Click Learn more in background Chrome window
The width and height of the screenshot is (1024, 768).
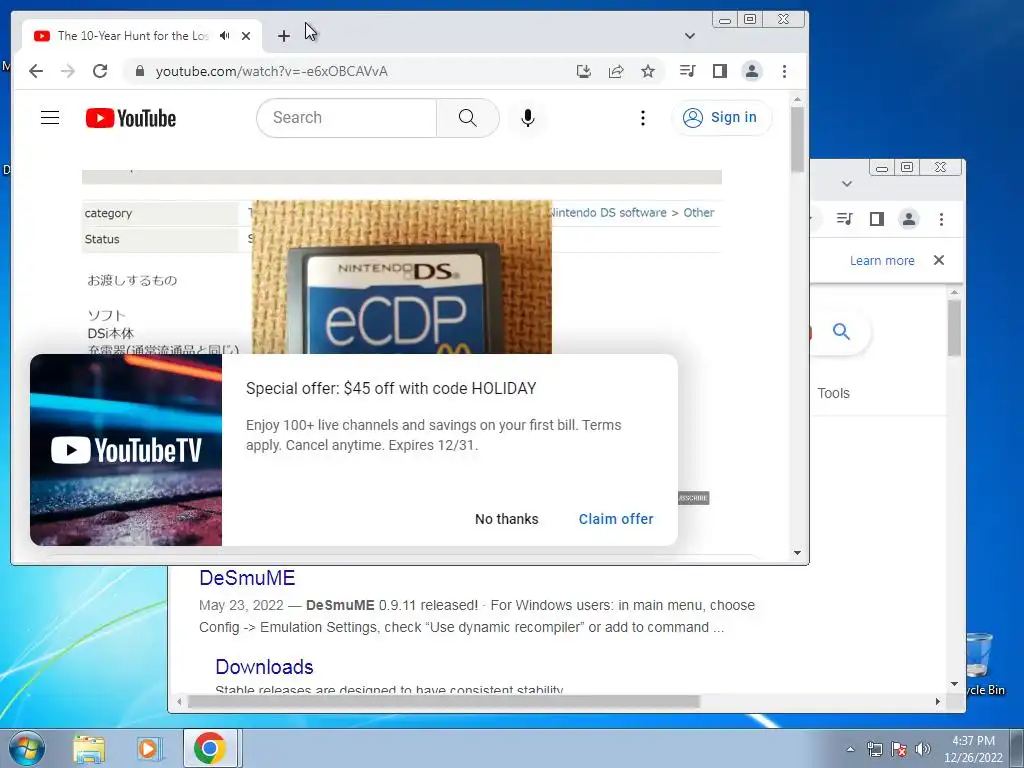click(882, 261)
